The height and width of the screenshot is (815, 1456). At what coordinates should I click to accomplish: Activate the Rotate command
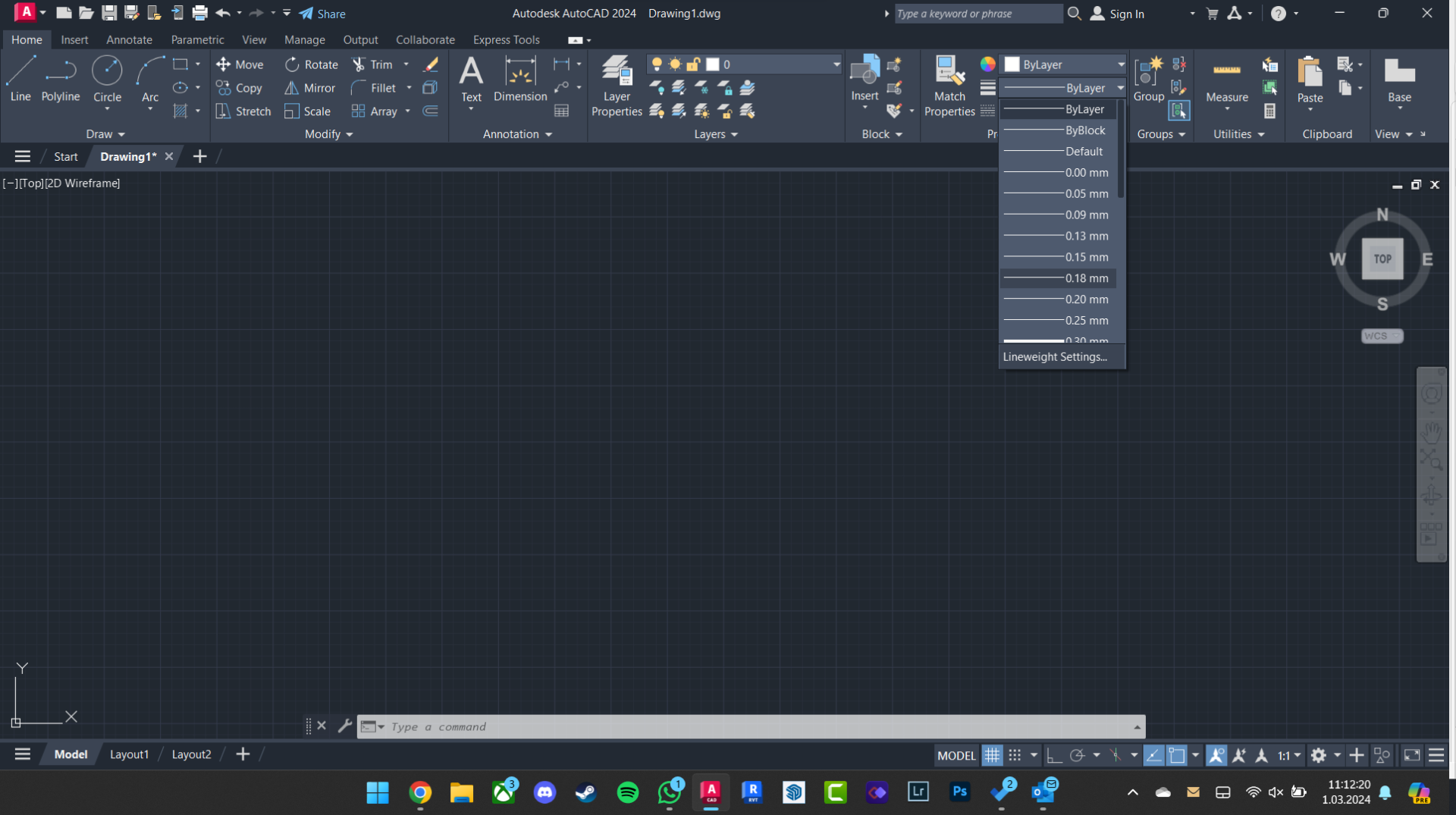[311, 64]
